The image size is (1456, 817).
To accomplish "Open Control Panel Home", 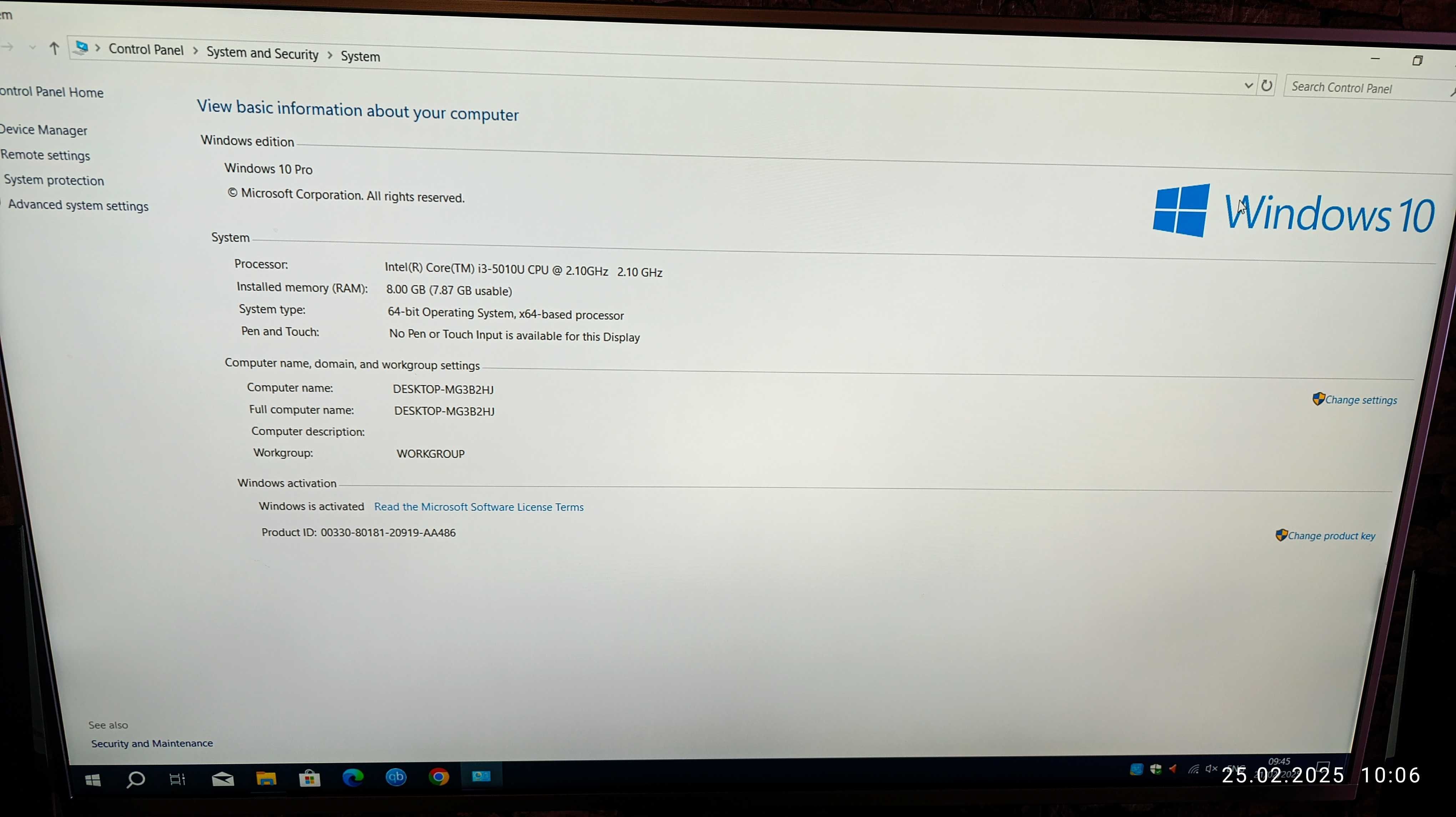I will coord(51,92).
